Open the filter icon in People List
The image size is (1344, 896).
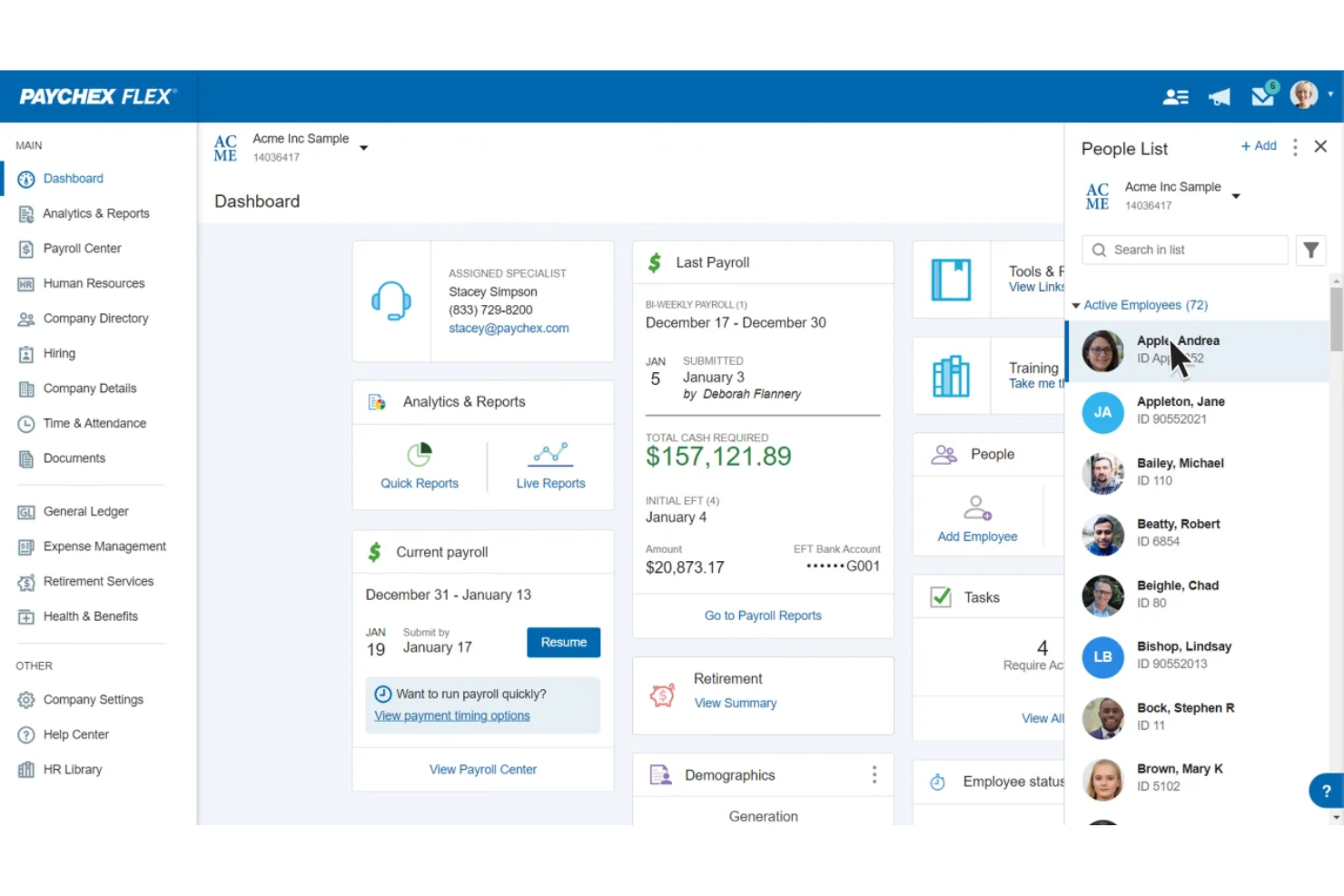click(x=1310, y=250)
